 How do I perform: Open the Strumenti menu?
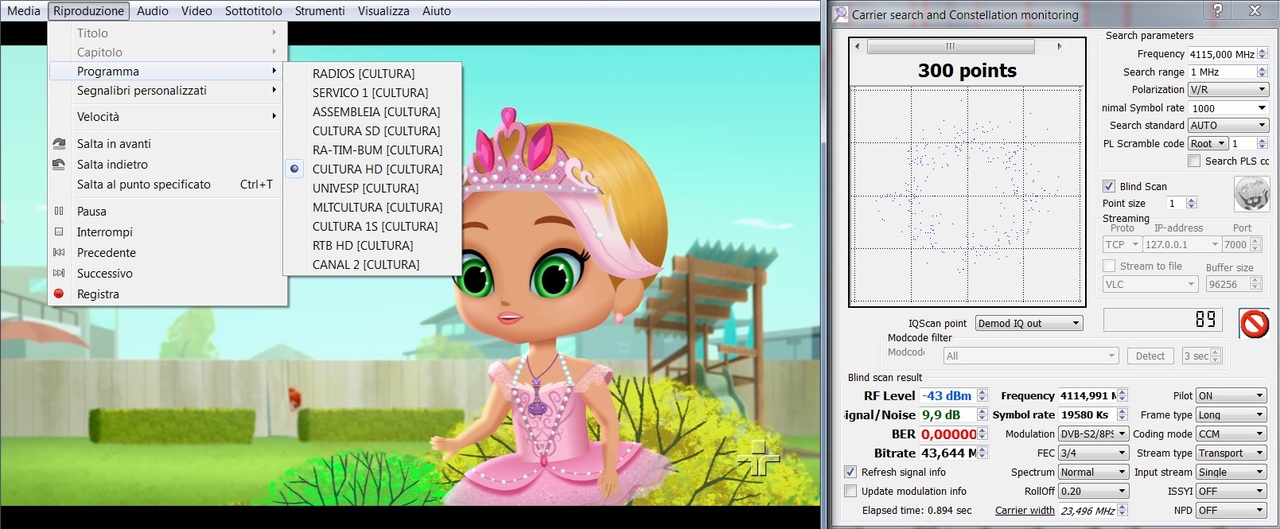pyautogui.click(x=320, y=11)
